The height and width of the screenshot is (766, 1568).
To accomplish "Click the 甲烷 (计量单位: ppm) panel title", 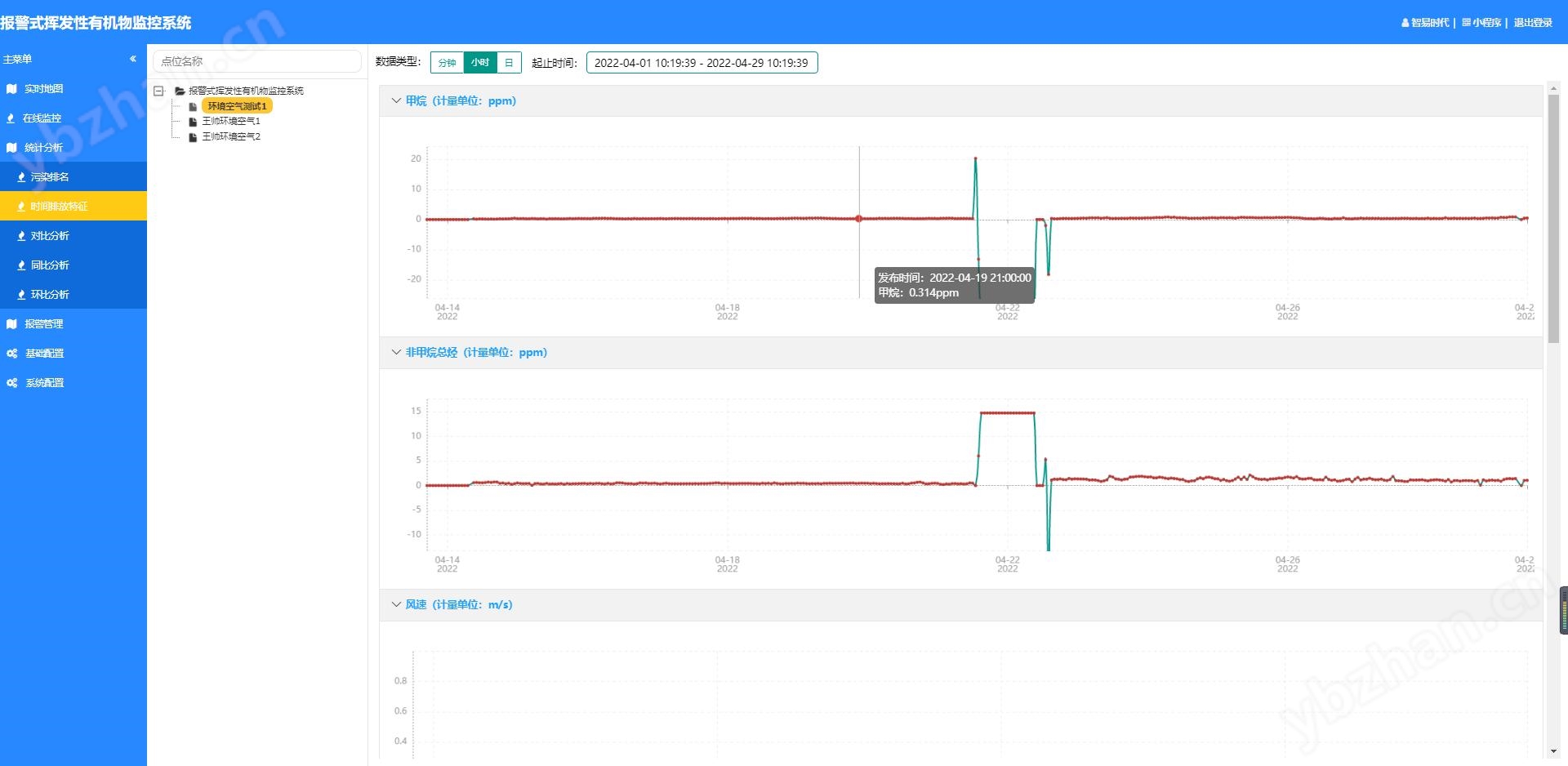I will coord(461,101).
